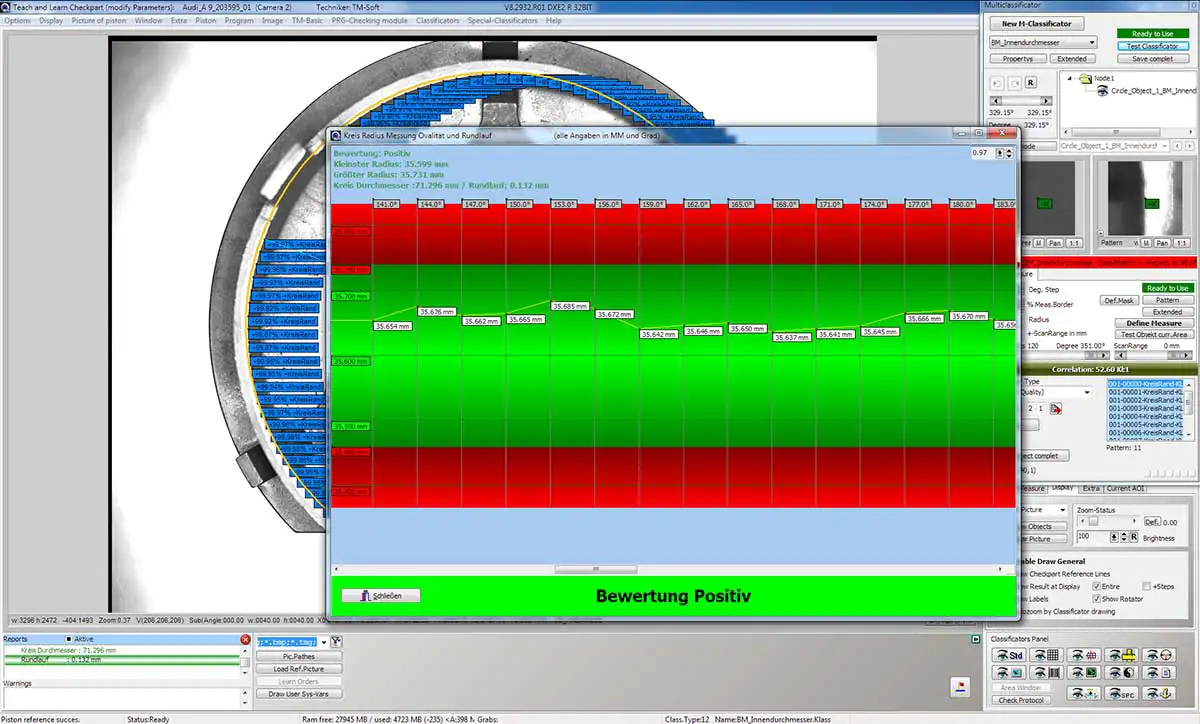Screen dimensions: 1200x724
Task: Click the anchor classificator eye icon
Action: pyautogui.click(x=1159, y=693)
